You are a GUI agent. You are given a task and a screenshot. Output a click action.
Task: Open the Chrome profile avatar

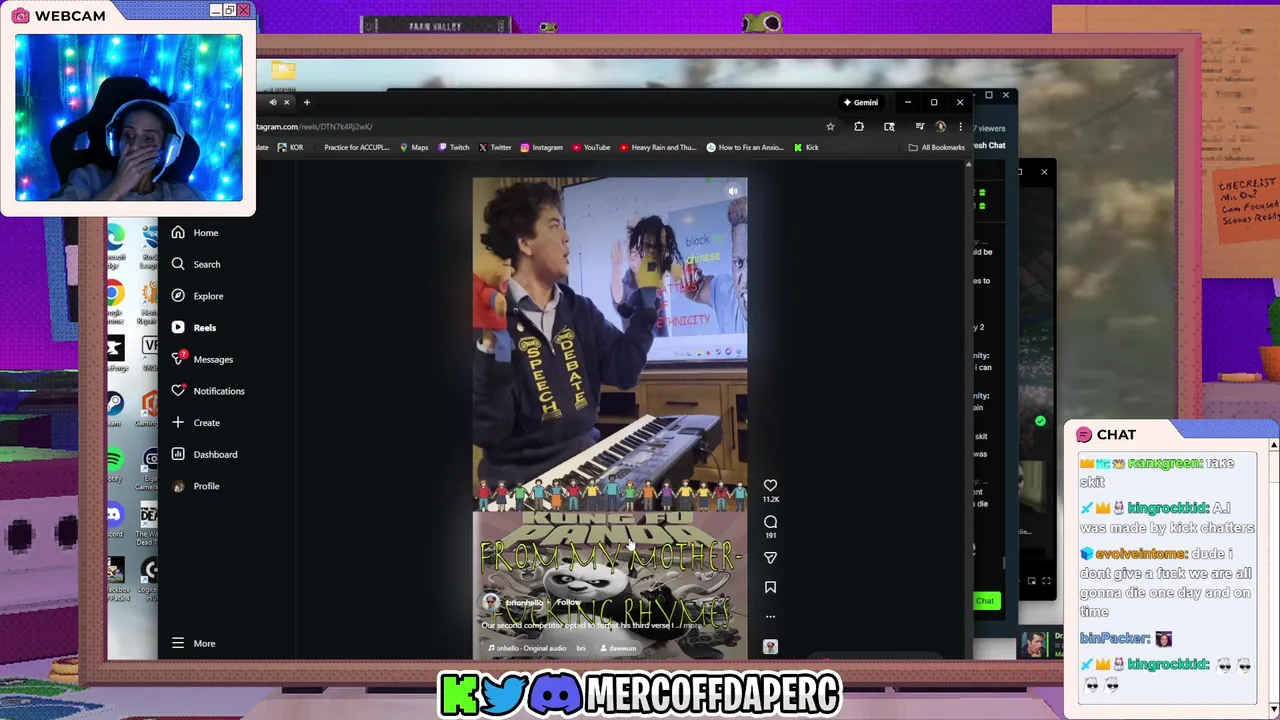click(x=940, y=127)
